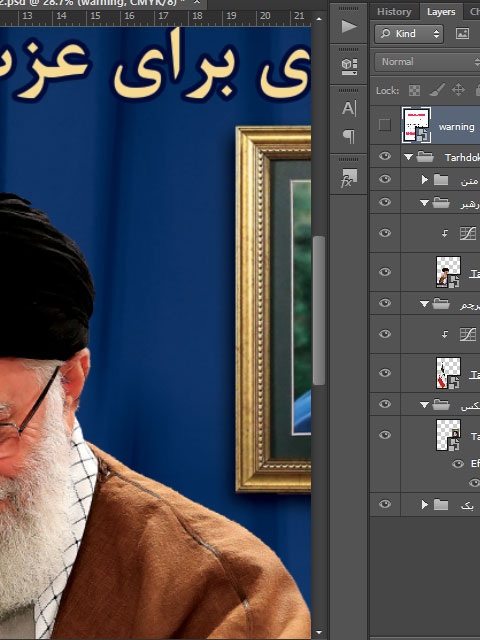Open the Styles fx panel icon
The height and width of the screenshot is (640, 480).
point(349,178)
